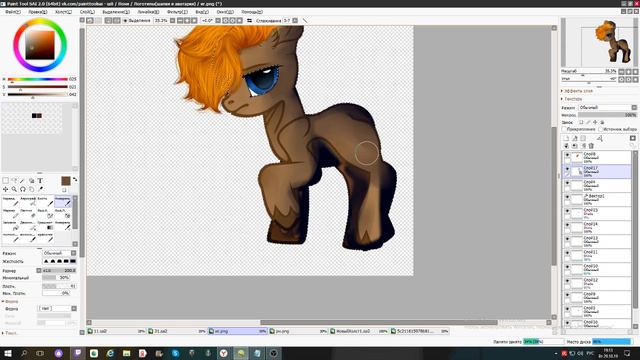Toggle visibility of Вектор1 layer
The width and height of the screenshot is (640, 360).
pyautogui.click(x=567, y=197)
